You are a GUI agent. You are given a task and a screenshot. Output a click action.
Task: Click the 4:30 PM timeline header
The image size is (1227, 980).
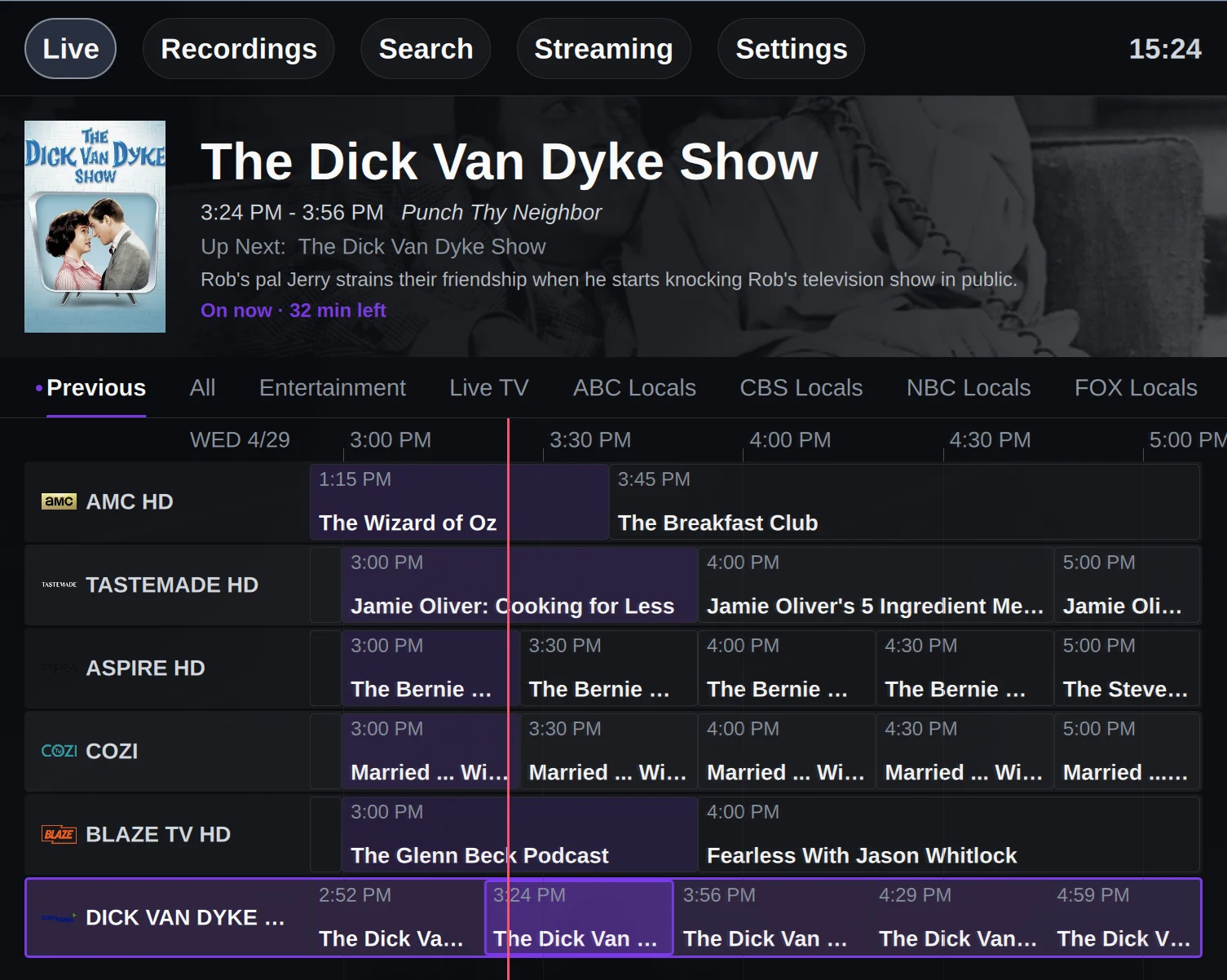[990, 440]
